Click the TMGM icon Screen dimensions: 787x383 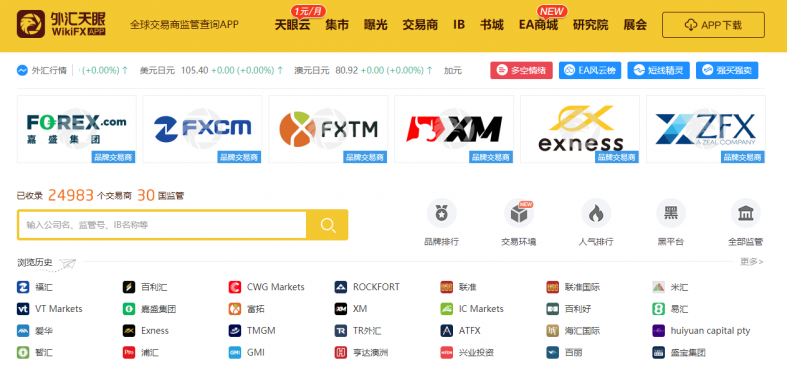coord(234,331)
